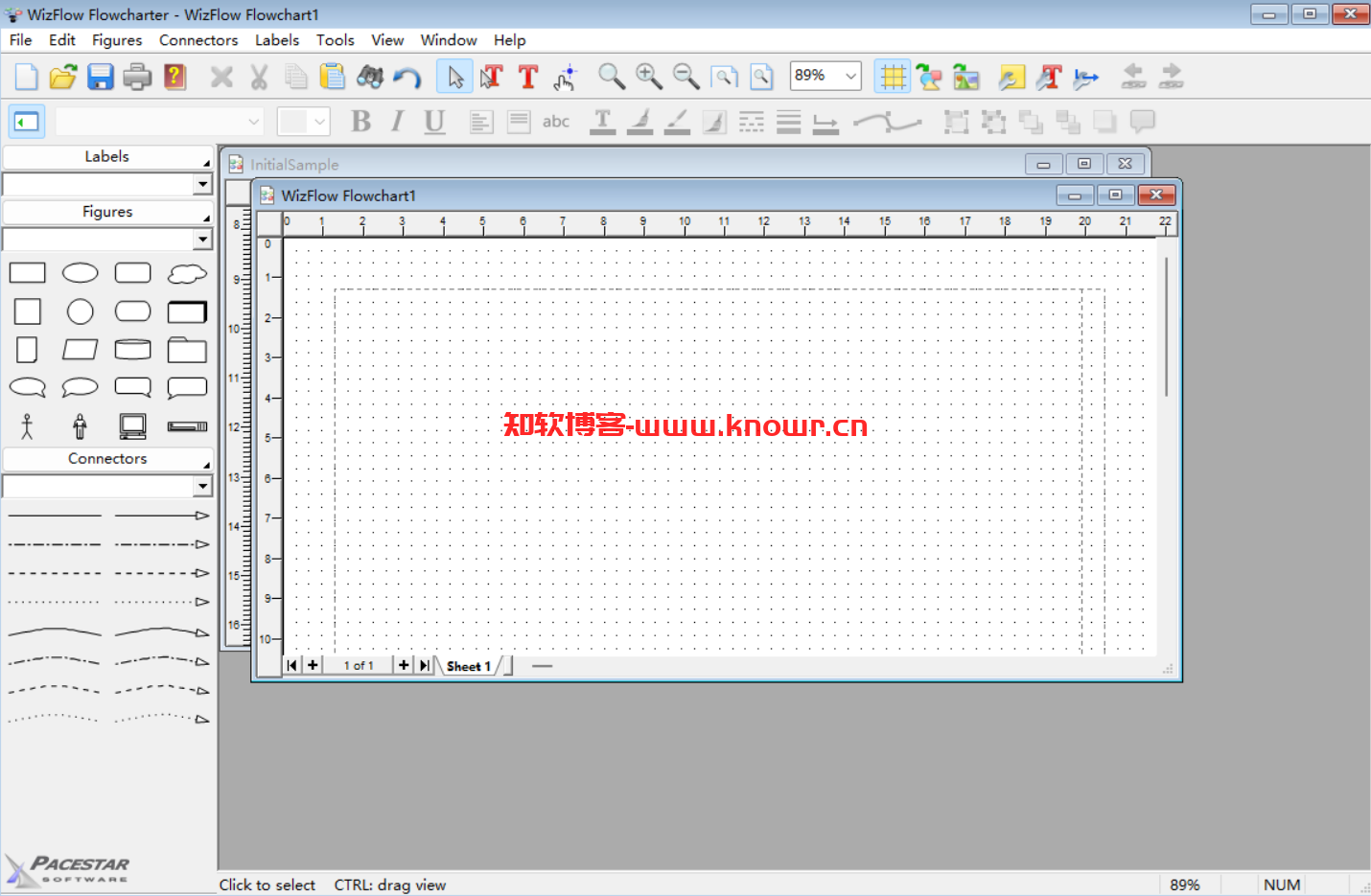The width and height of the screenshot is (1371, 896).
Task: Toggle underline formatting
Action: pos(434,122)
